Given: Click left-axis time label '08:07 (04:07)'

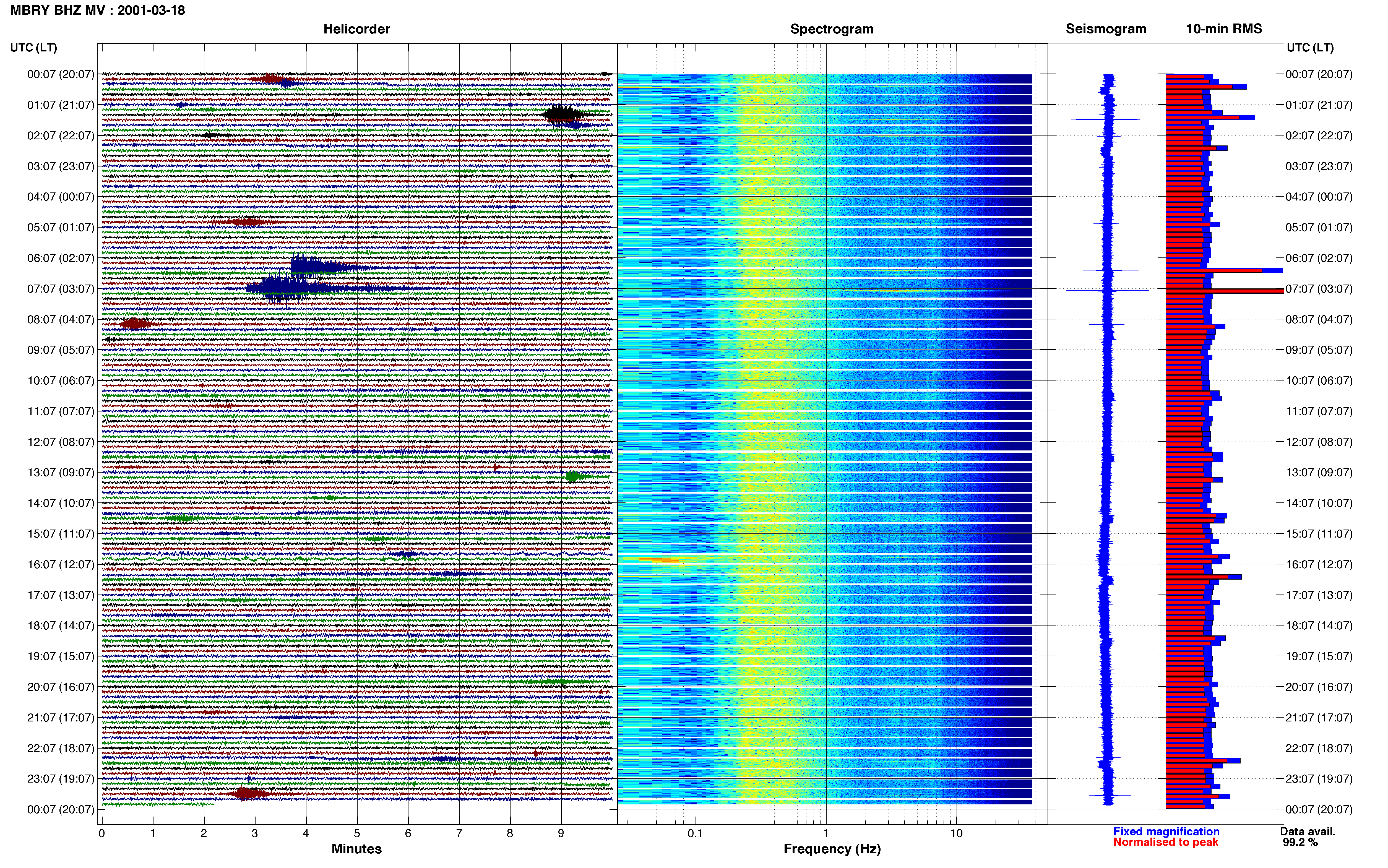Looking at the screenshot, I should 61,319.
